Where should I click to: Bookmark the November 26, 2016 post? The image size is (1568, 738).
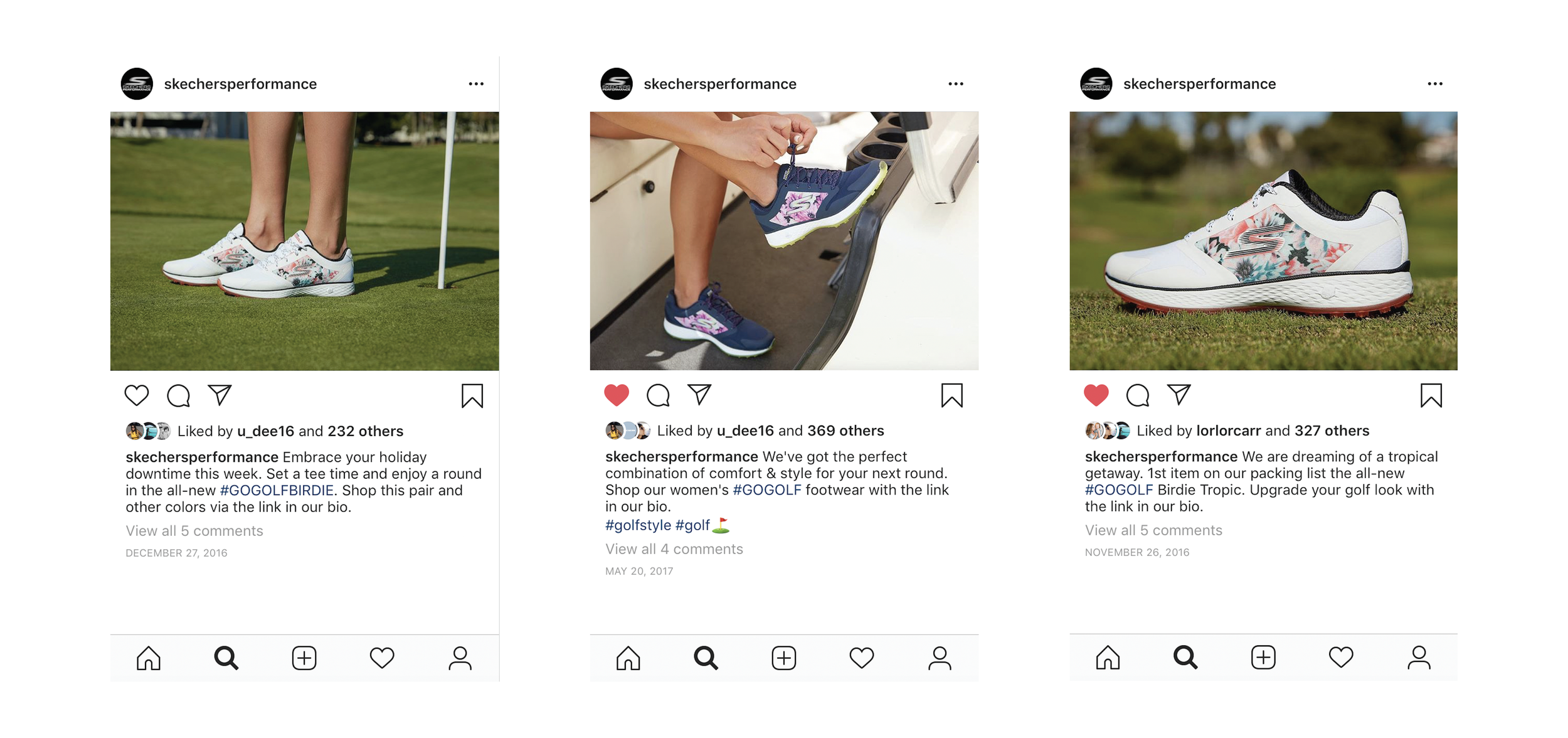pyautogui.click(x=1431, y=395)
